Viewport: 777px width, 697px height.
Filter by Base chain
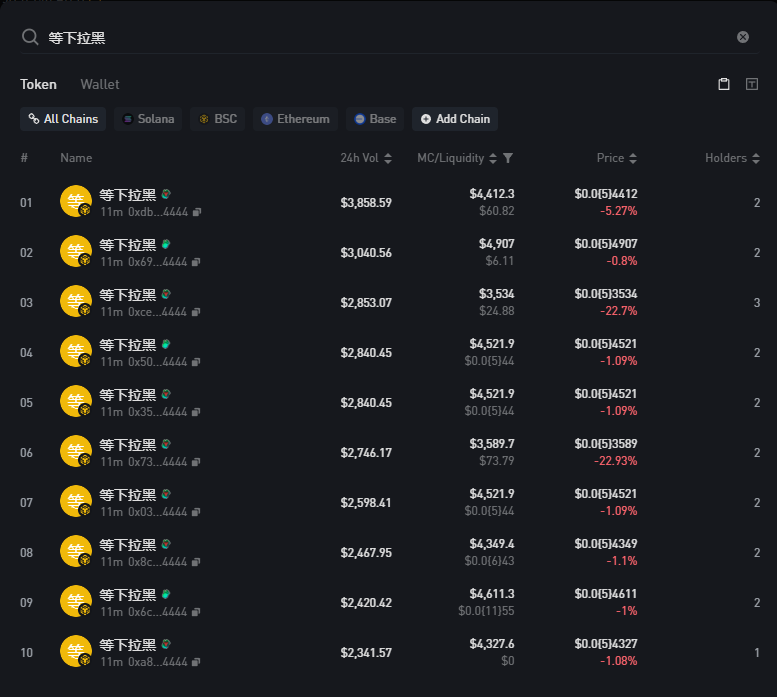[x=375, y=119]
